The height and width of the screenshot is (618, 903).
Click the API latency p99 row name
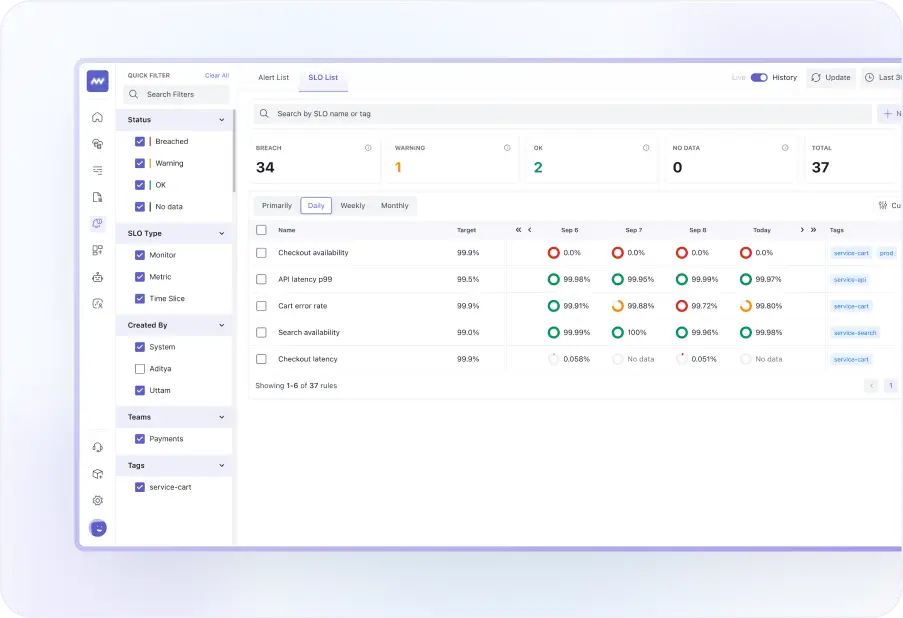pos(305,279)
